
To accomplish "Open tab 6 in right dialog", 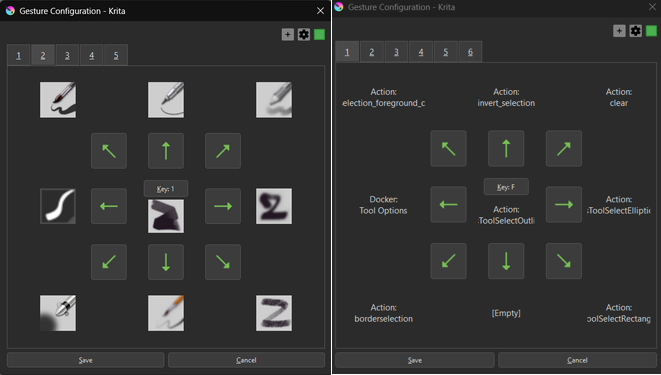I will [470, 52].
